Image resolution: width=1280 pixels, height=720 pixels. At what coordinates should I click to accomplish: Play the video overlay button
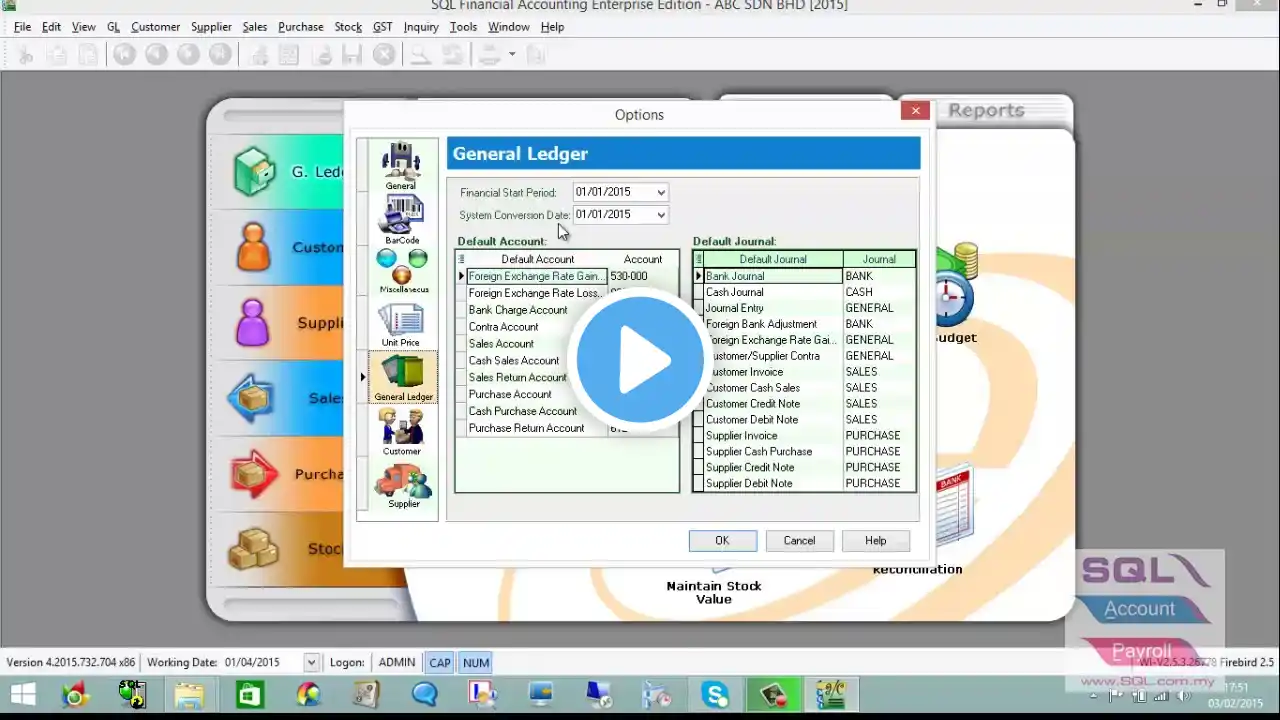coord(640,358)
